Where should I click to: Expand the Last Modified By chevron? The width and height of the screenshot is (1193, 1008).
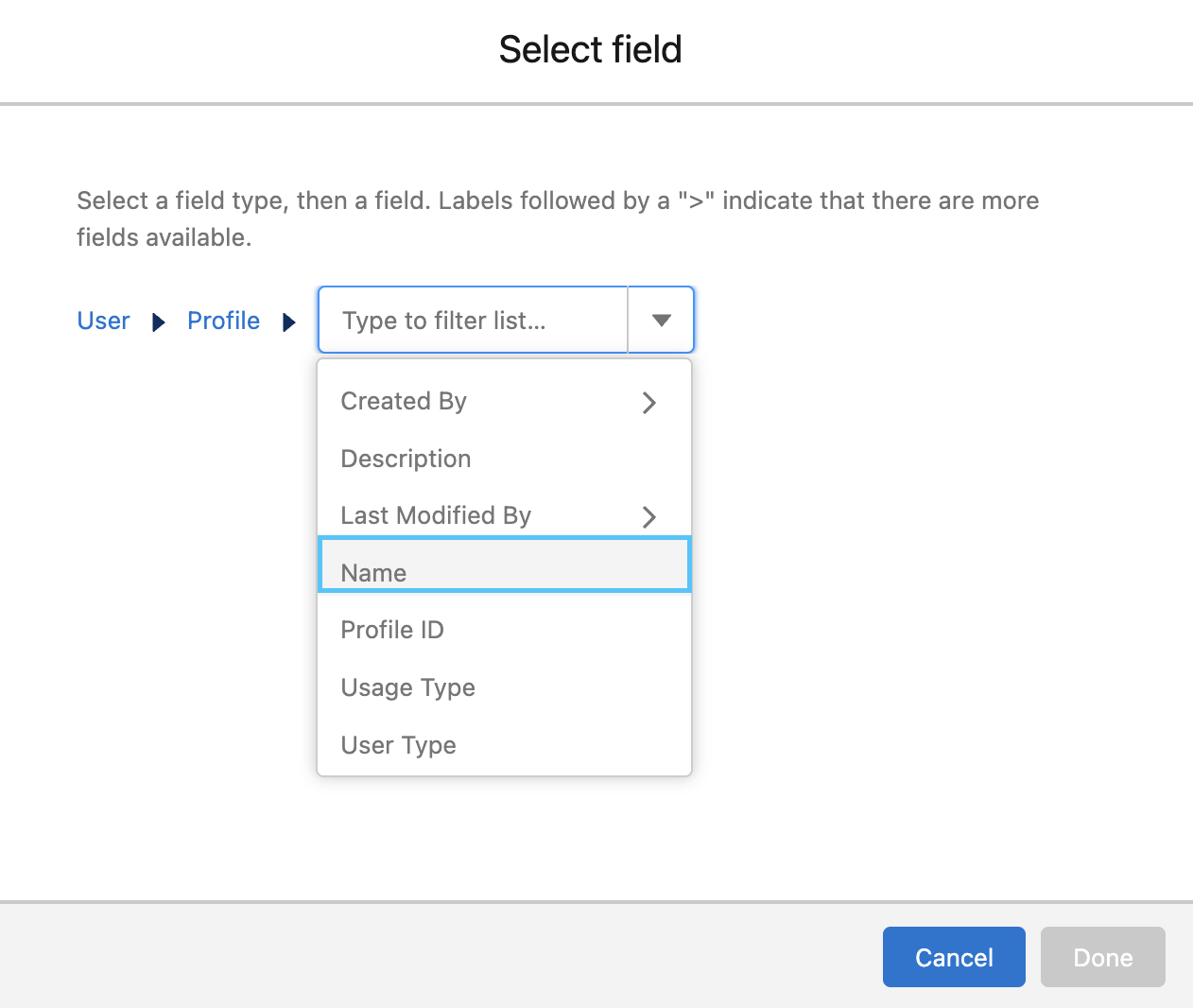pos(648,517)
